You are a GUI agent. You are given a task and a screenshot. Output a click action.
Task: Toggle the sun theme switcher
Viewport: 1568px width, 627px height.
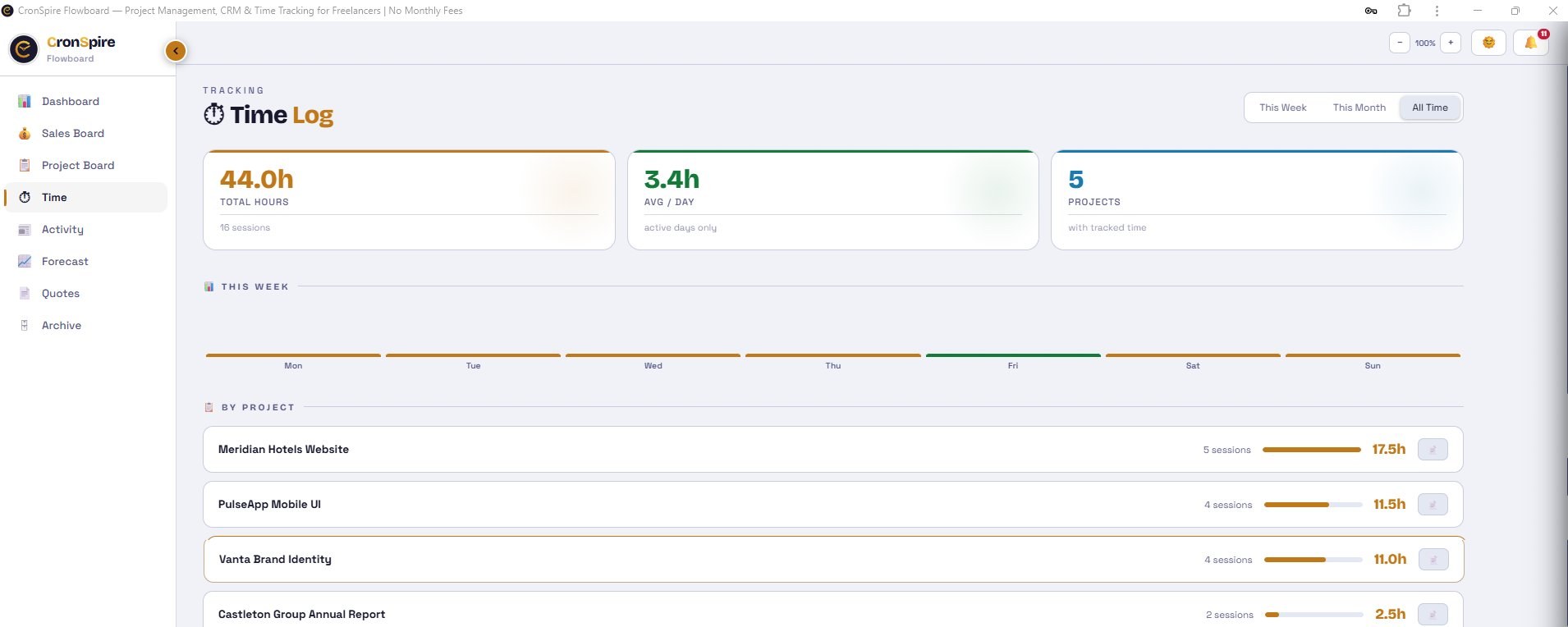[1488, 43]
